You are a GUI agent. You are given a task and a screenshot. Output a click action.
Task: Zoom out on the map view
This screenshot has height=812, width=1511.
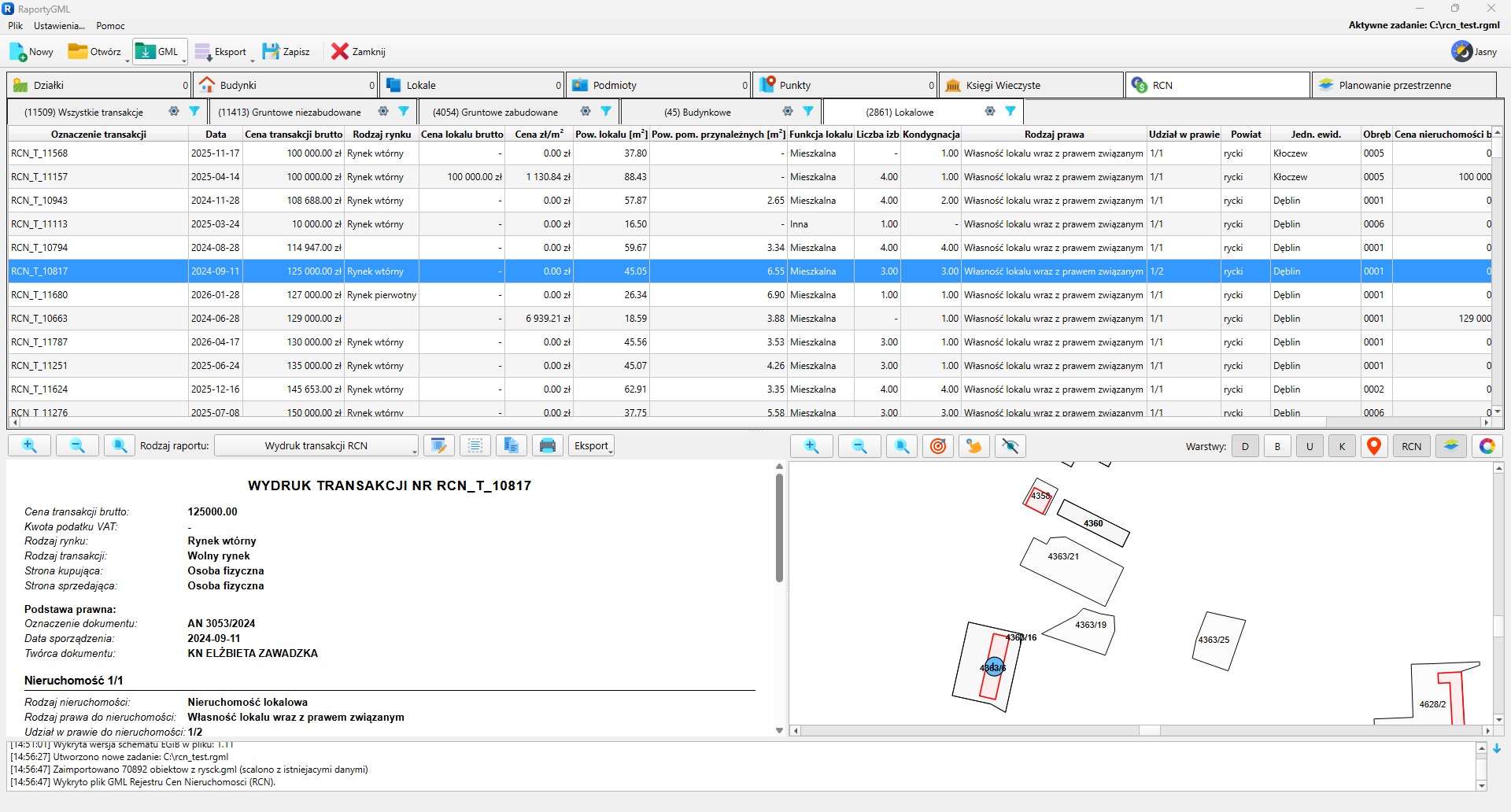click(859, 447)
